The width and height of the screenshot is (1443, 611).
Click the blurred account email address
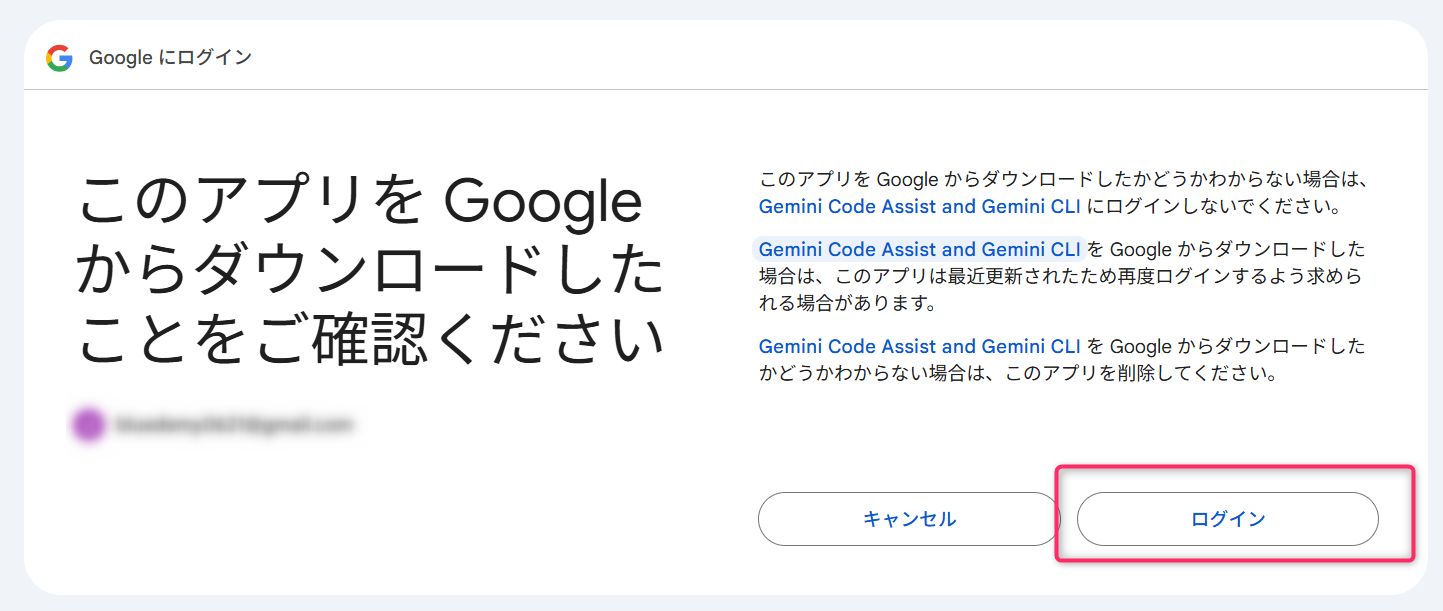pos(234,425)
